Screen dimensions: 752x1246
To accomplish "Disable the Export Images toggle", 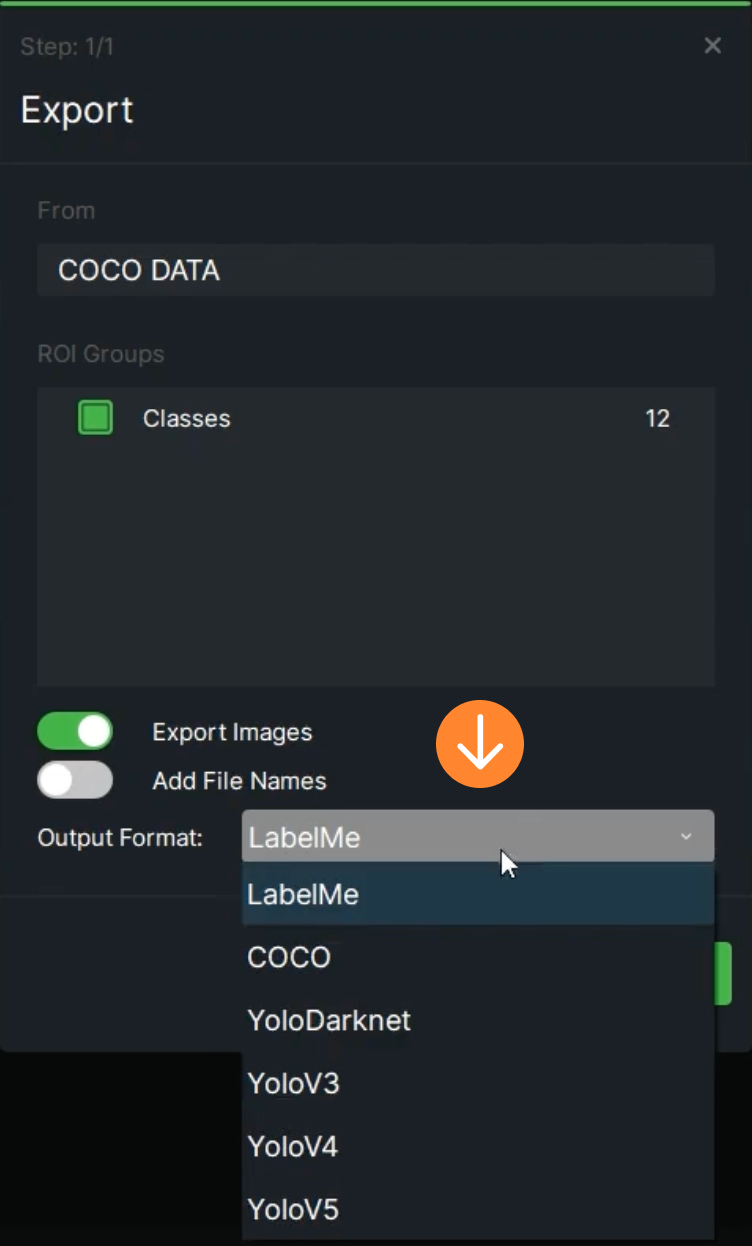I will tap(75, 732).
